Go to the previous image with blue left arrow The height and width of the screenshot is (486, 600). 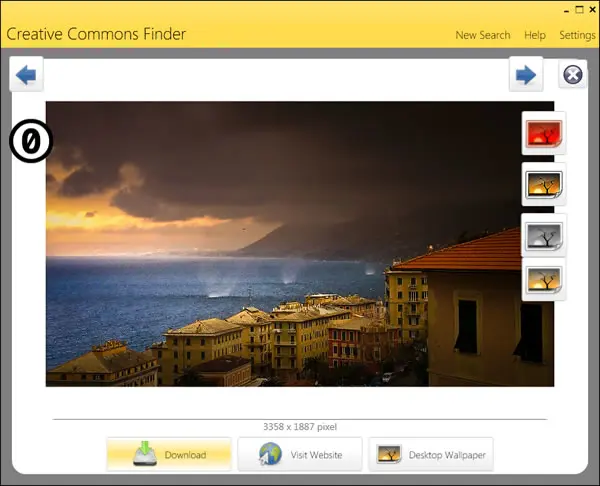26,74
